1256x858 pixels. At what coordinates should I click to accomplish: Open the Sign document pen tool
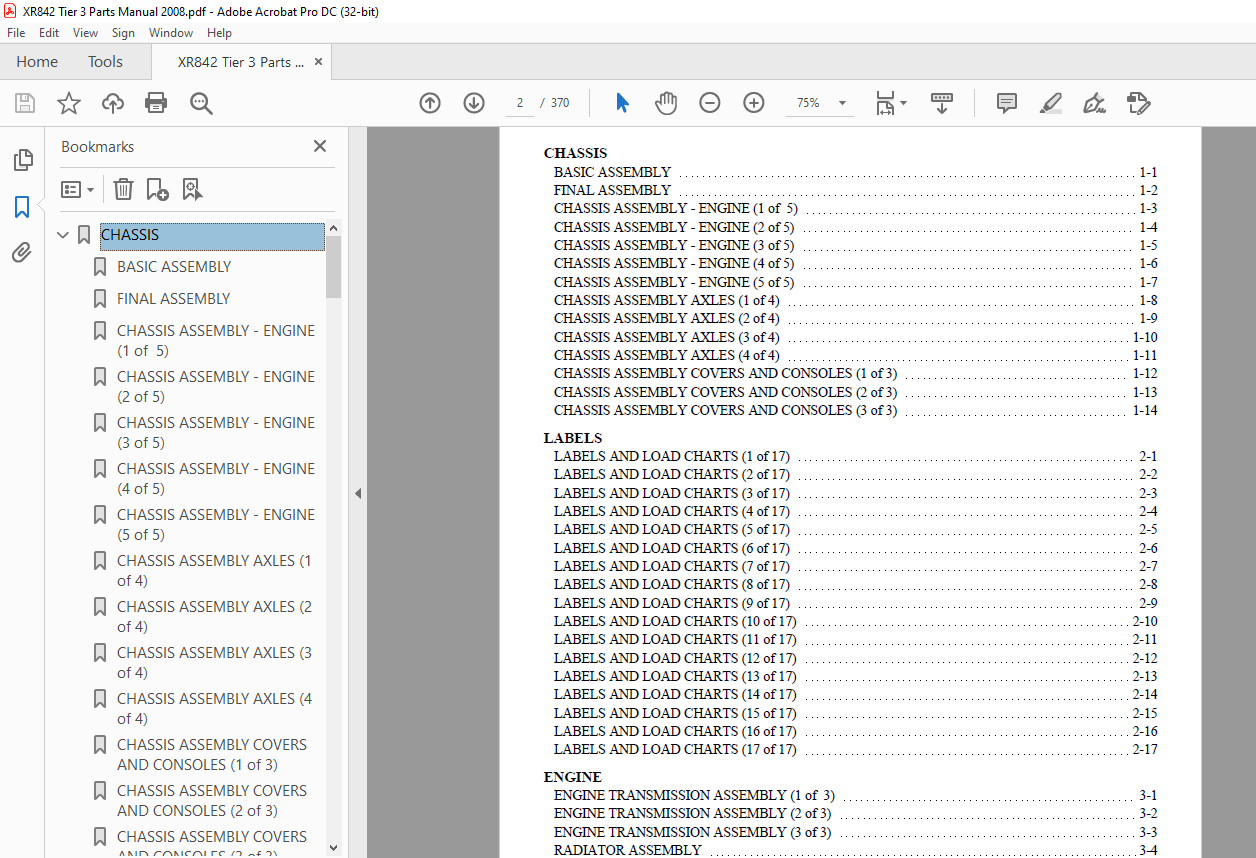[1094, 103]
